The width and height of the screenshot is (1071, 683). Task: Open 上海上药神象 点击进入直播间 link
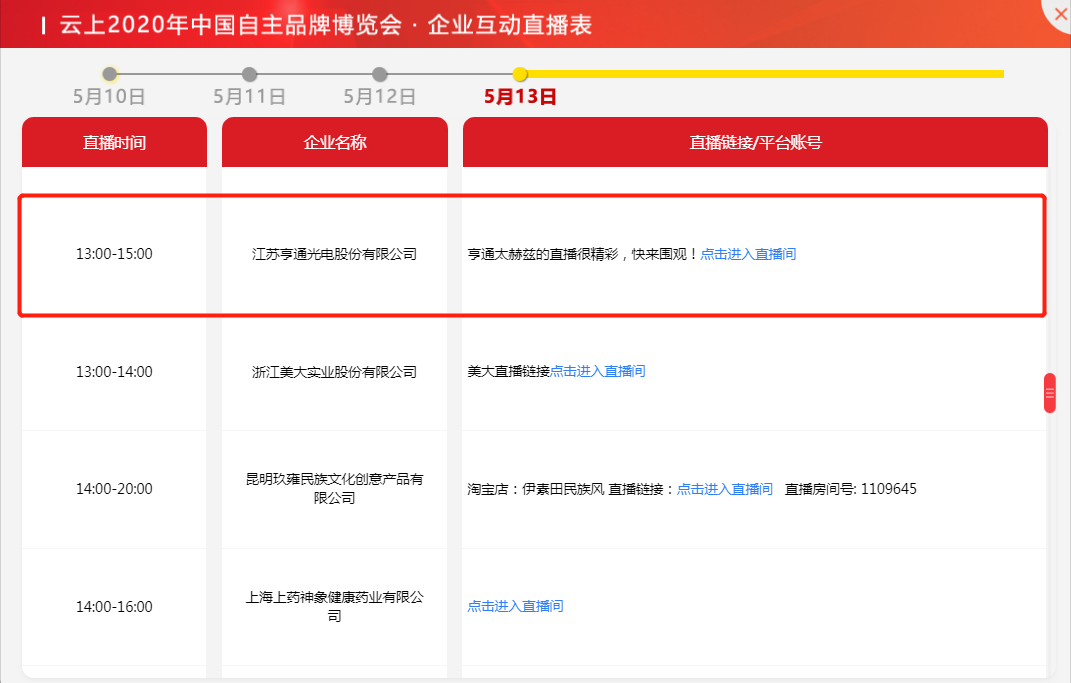(x=515, y=606)
